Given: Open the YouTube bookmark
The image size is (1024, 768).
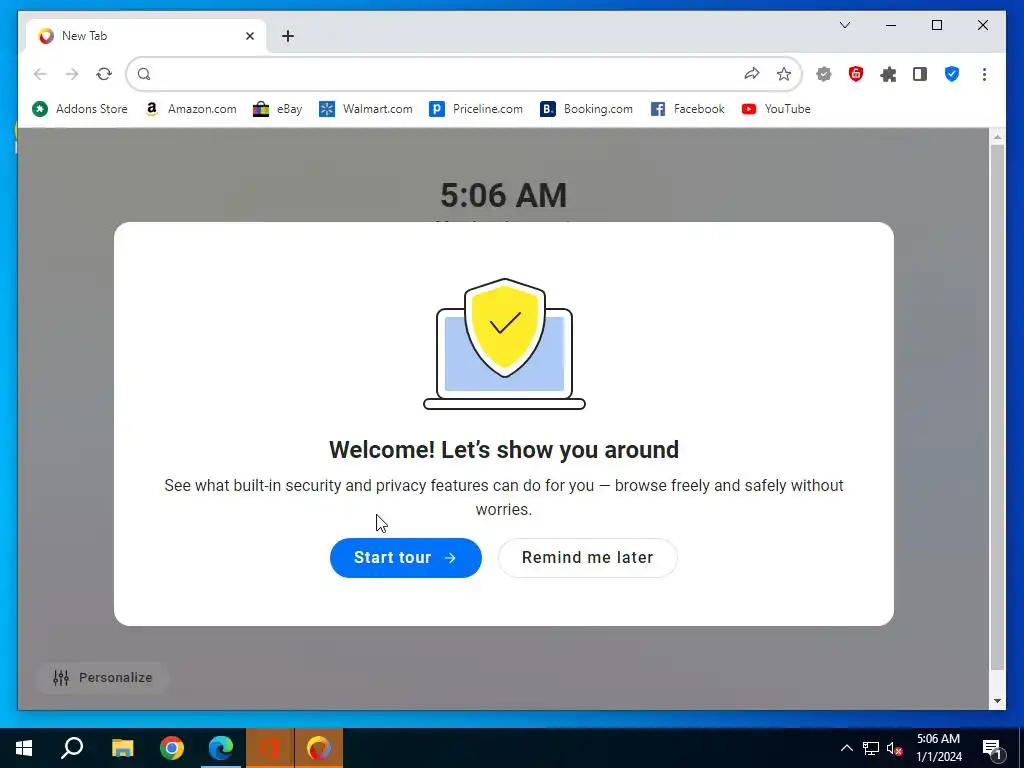Looking at the screenshot, I should pos(776,109).
